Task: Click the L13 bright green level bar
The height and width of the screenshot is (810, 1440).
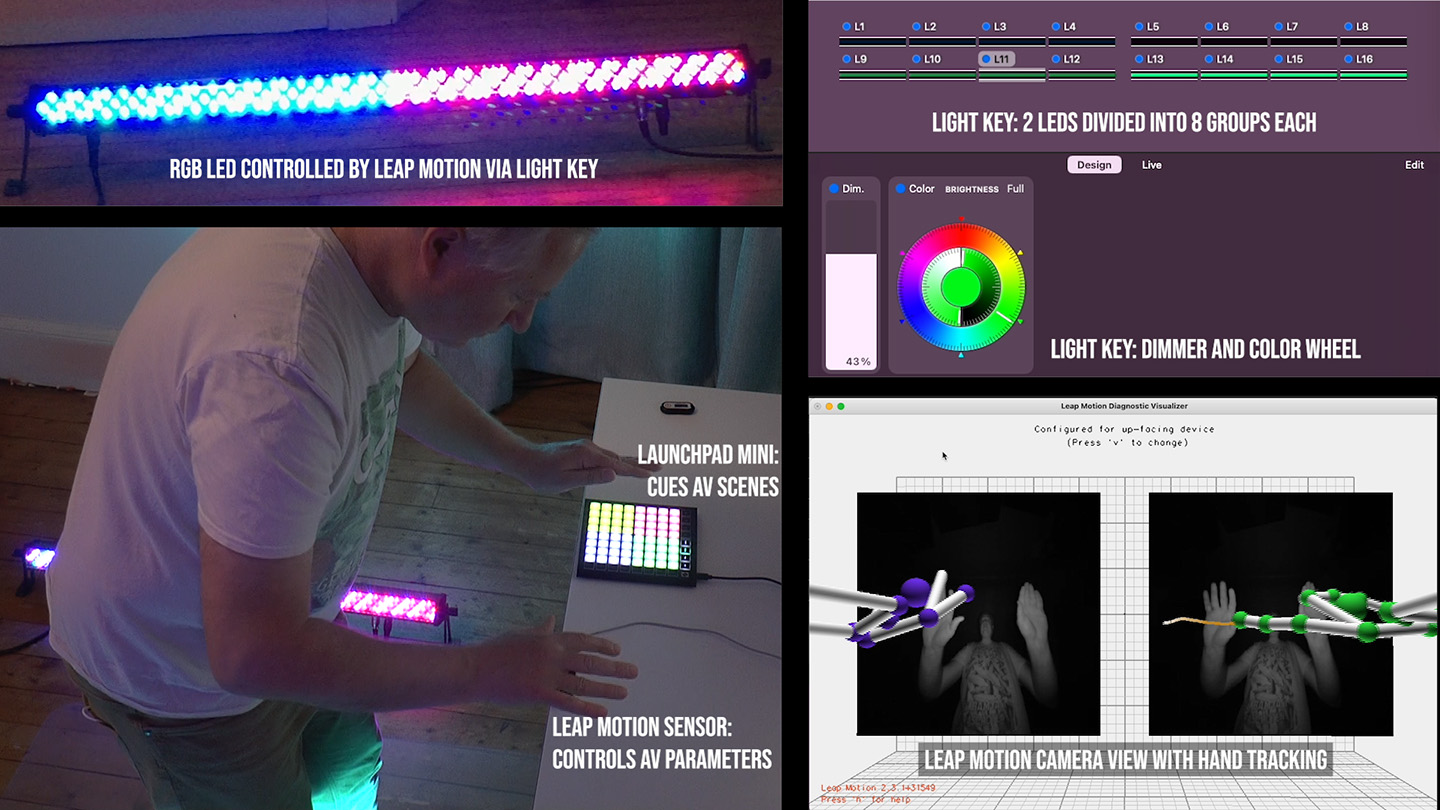Action: (1165, 75)
